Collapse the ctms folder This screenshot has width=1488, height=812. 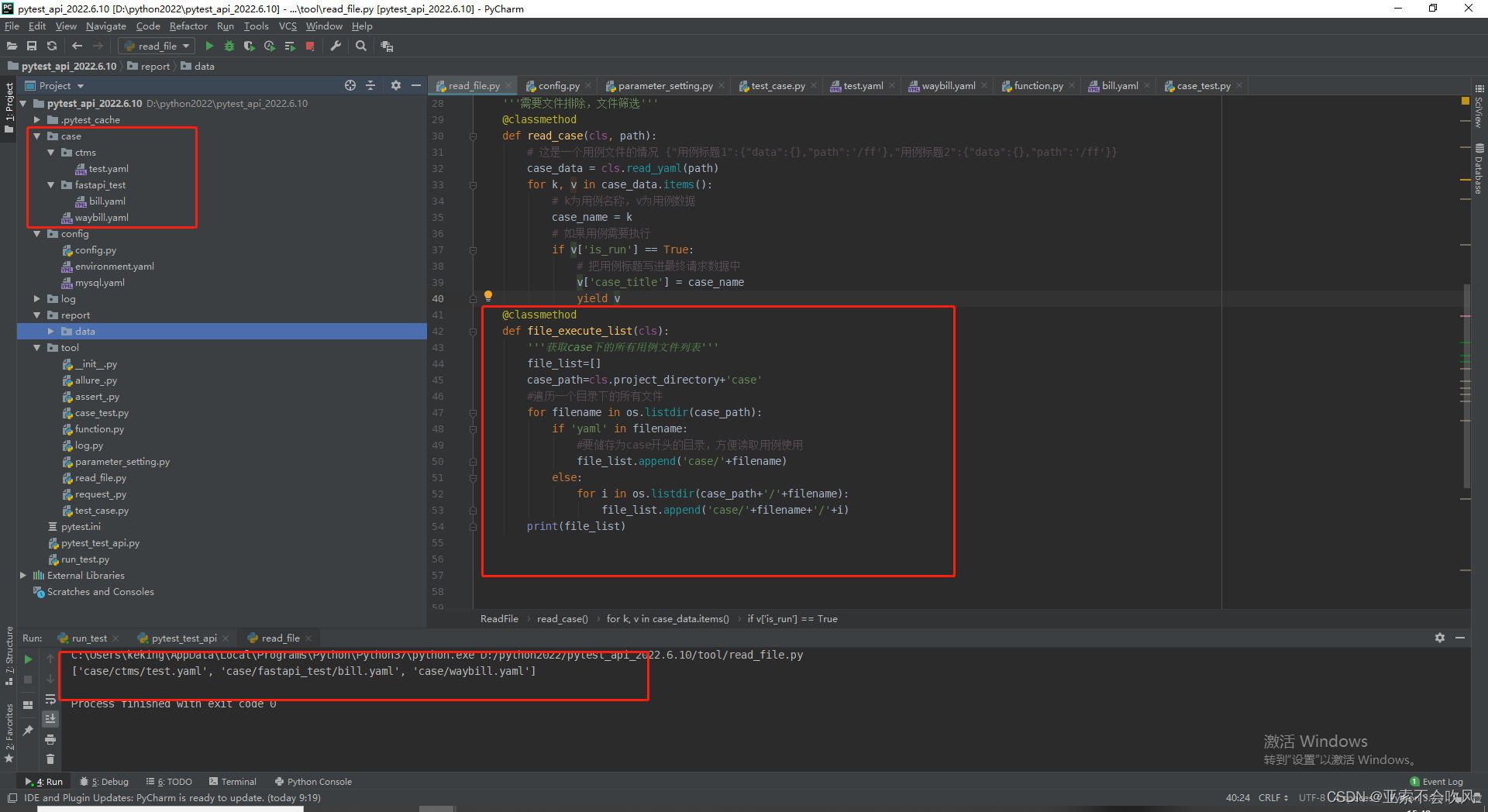coord(50,153)
